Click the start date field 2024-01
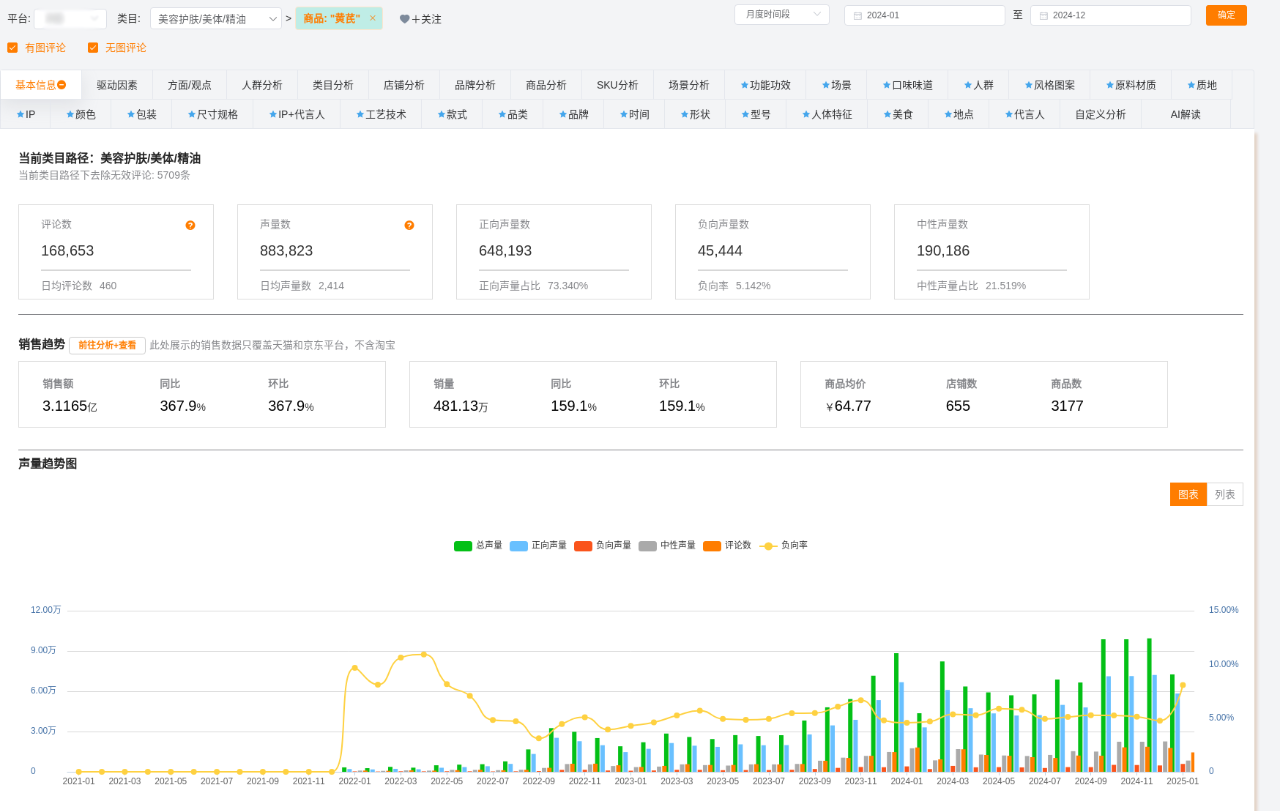 [924, 15]
